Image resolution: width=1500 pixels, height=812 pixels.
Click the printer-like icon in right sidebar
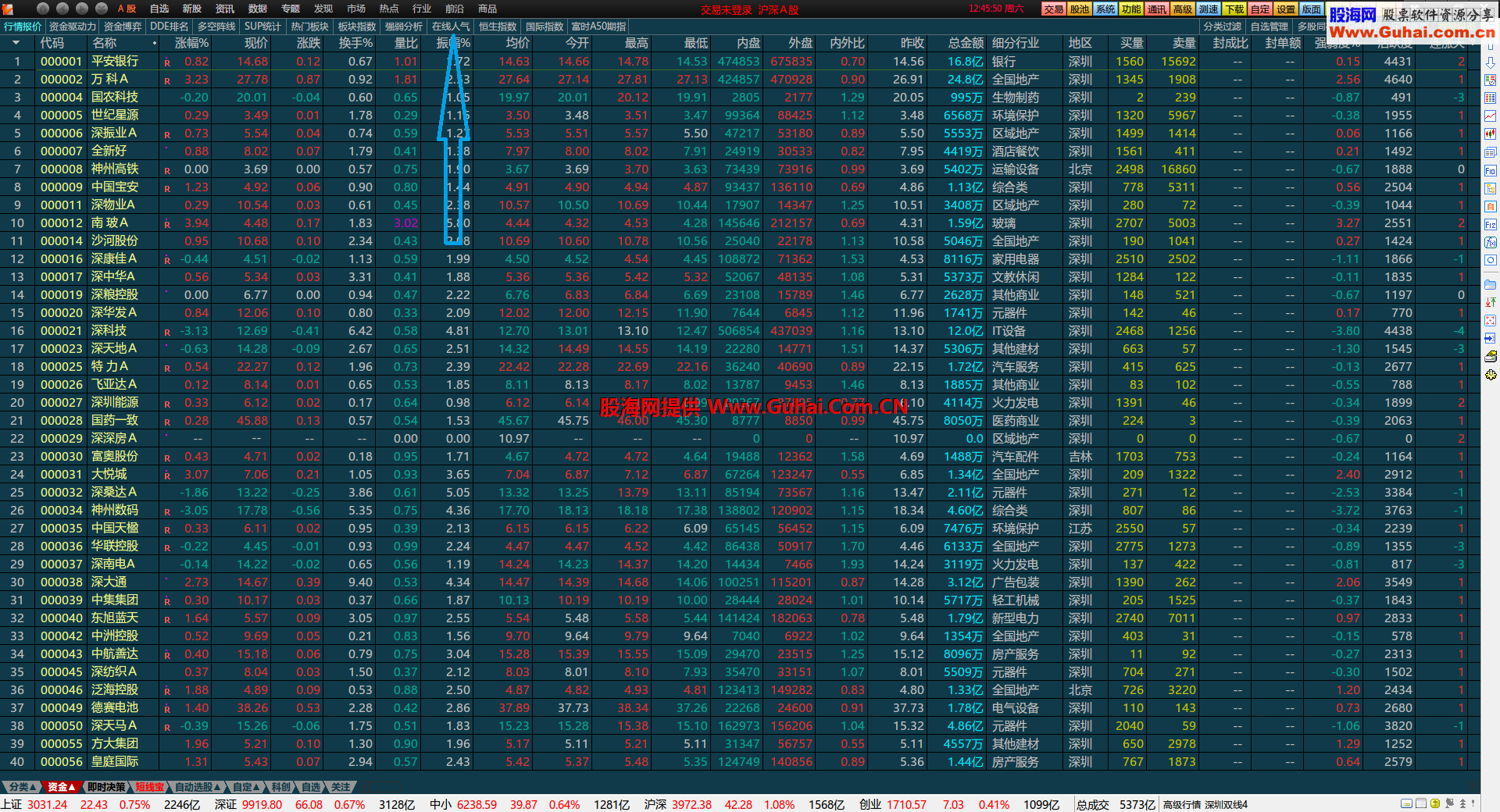click(x=1490, y=357)
